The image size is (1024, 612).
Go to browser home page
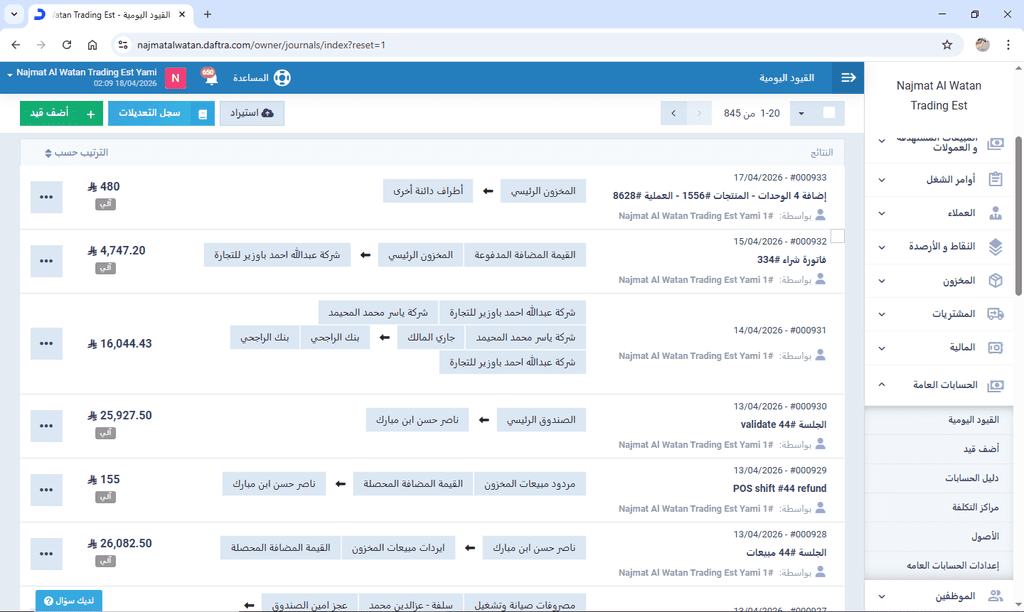click(92, 45)
